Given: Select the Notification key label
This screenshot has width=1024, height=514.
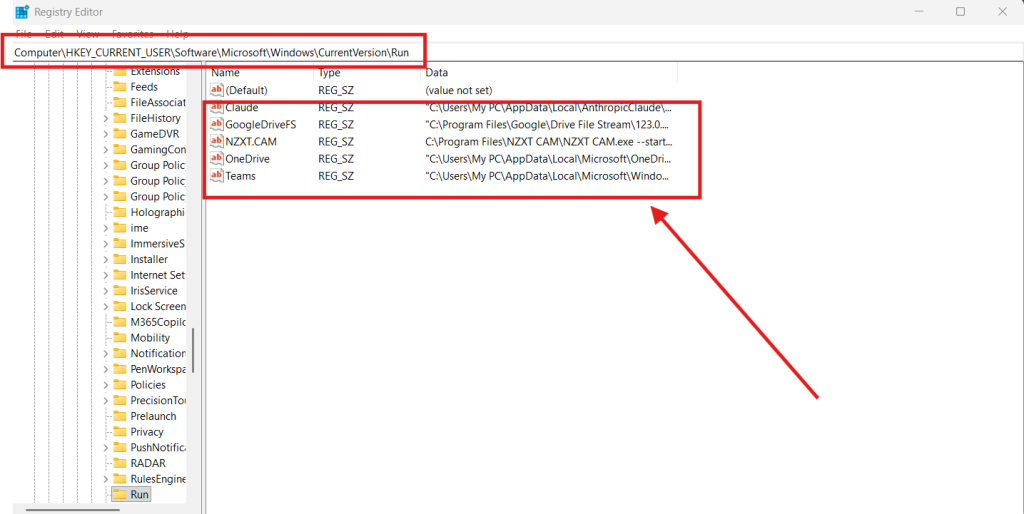Looking at the screenshot, I should coord(158,353).
